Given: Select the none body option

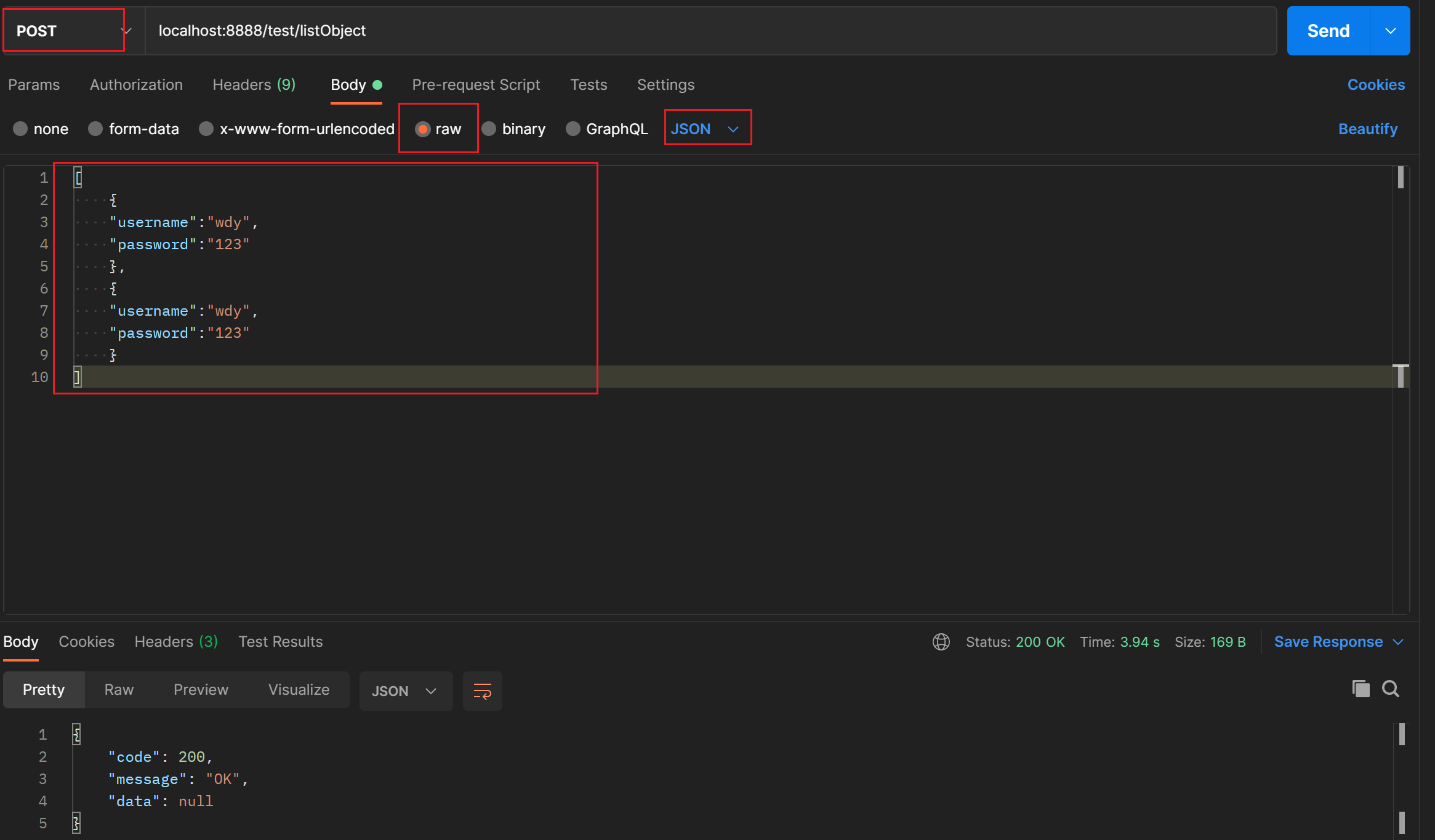Looking at the screenshot, I should tap(39, 129).
